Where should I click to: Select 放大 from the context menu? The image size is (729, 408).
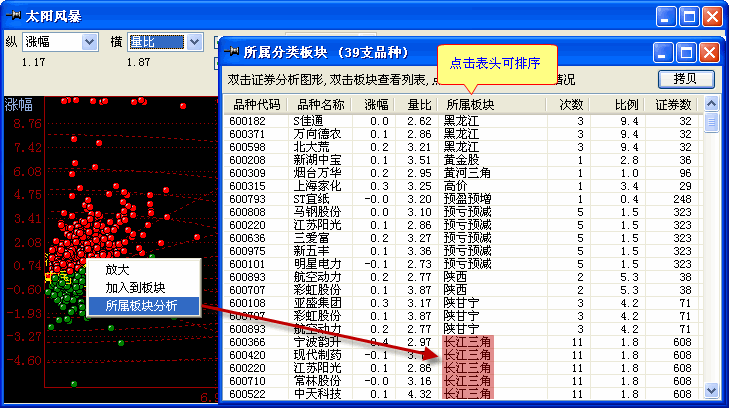click(117, 270)
